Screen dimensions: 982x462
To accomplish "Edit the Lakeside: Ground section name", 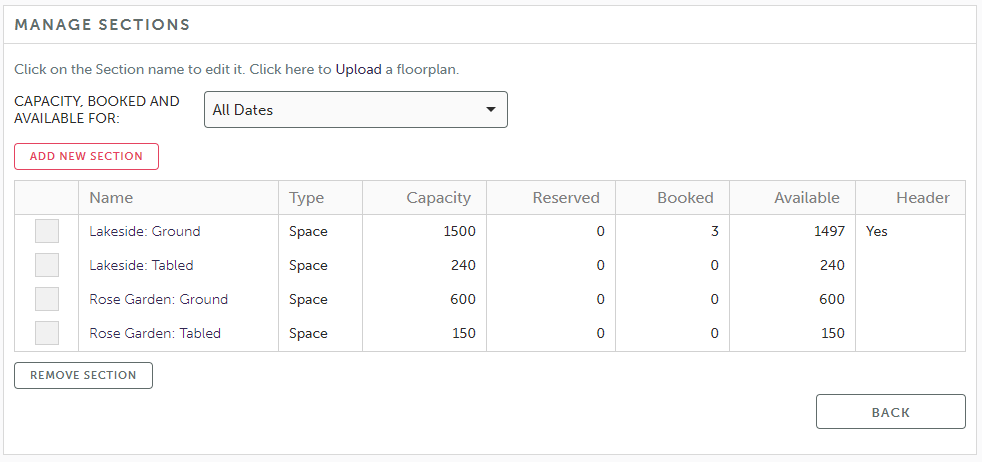I will tap(145, 231).
